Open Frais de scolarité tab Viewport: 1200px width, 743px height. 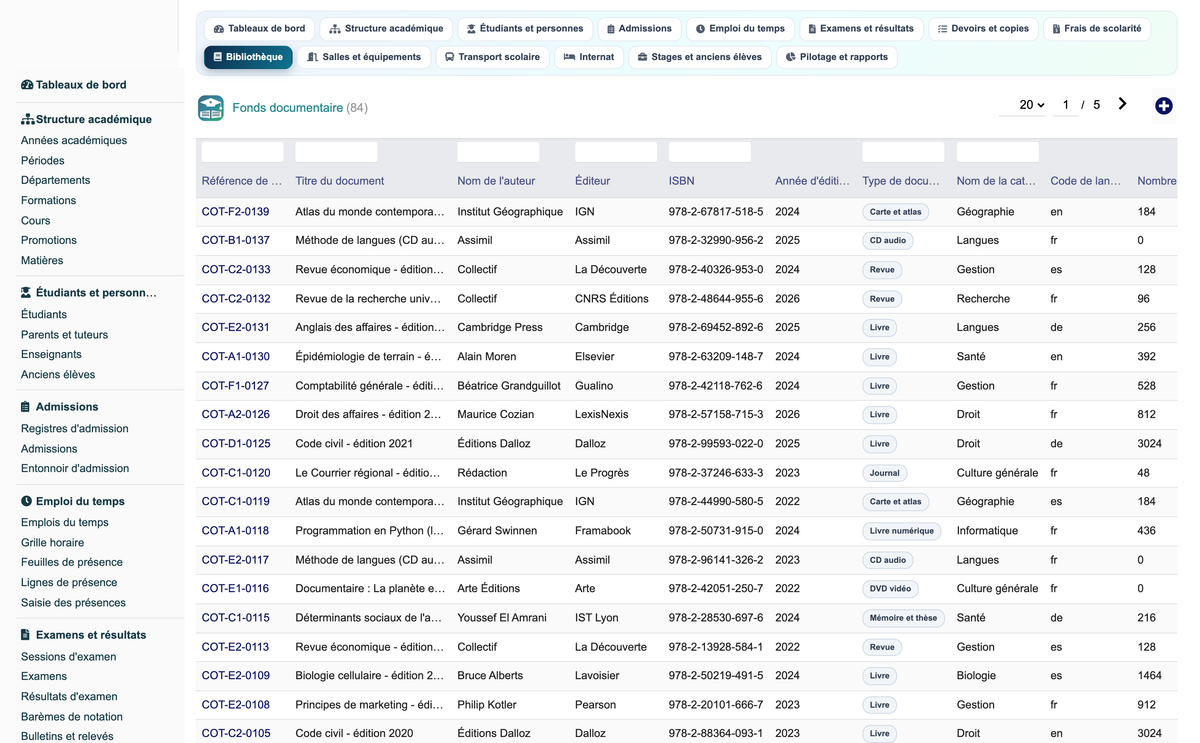tap(1096, 29)
